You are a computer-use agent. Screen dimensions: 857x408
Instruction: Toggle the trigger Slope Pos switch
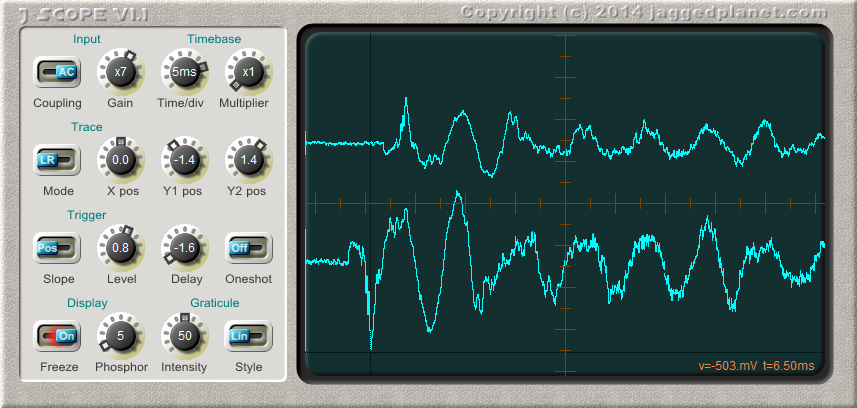[57, 248]
